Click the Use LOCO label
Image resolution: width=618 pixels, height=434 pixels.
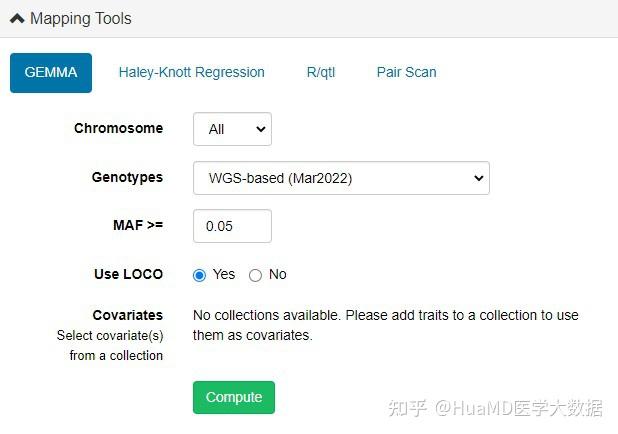point(128,275)
